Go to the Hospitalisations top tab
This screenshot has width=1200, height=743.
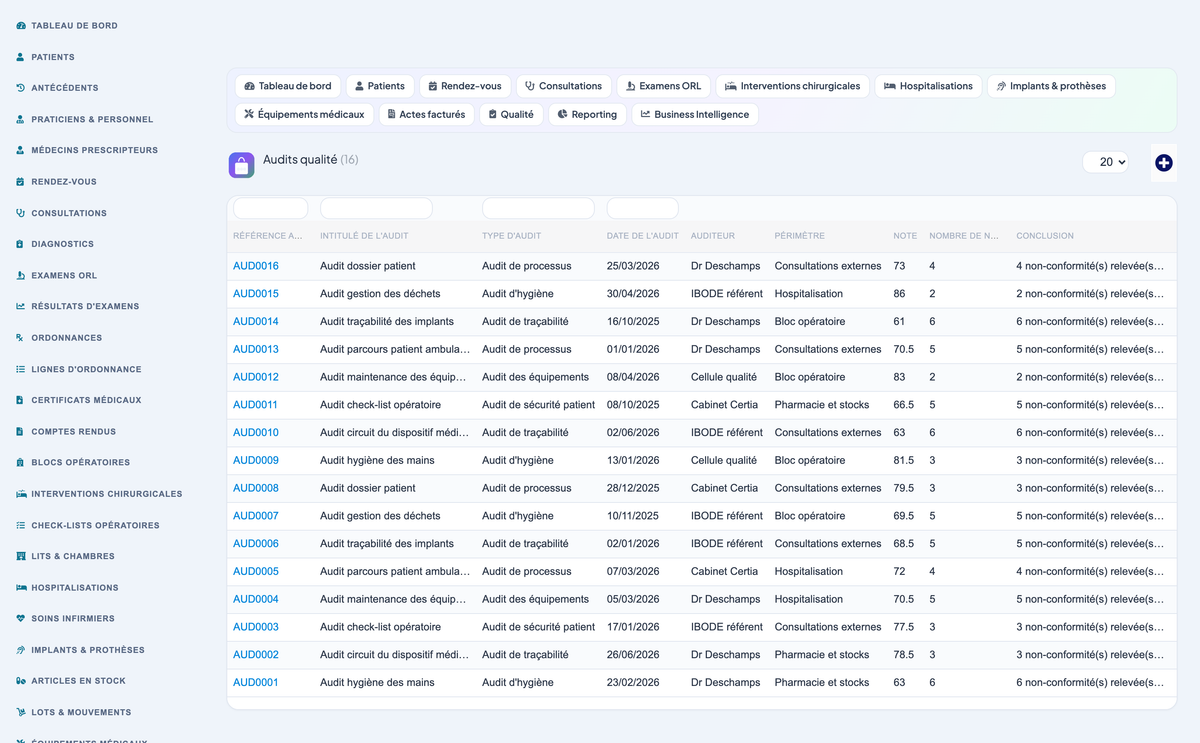(x=928, y=86)
